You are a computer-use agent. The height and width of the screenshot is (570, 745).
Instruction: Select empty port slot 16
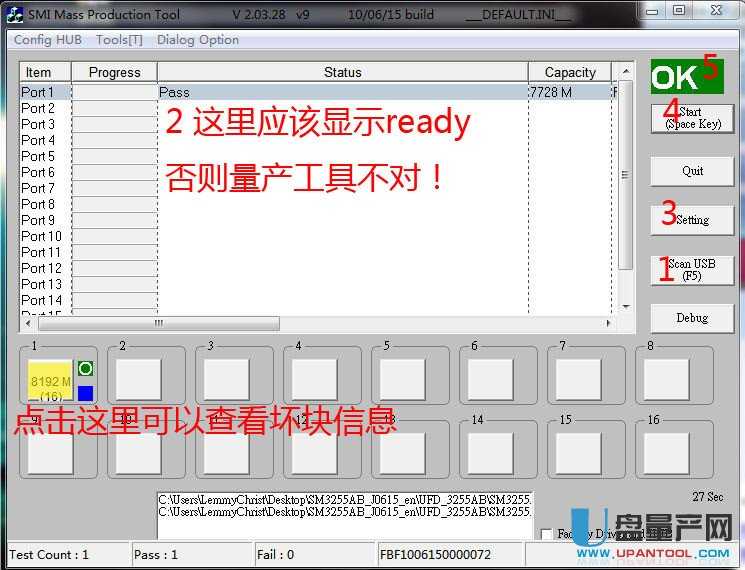pos(665,452)
